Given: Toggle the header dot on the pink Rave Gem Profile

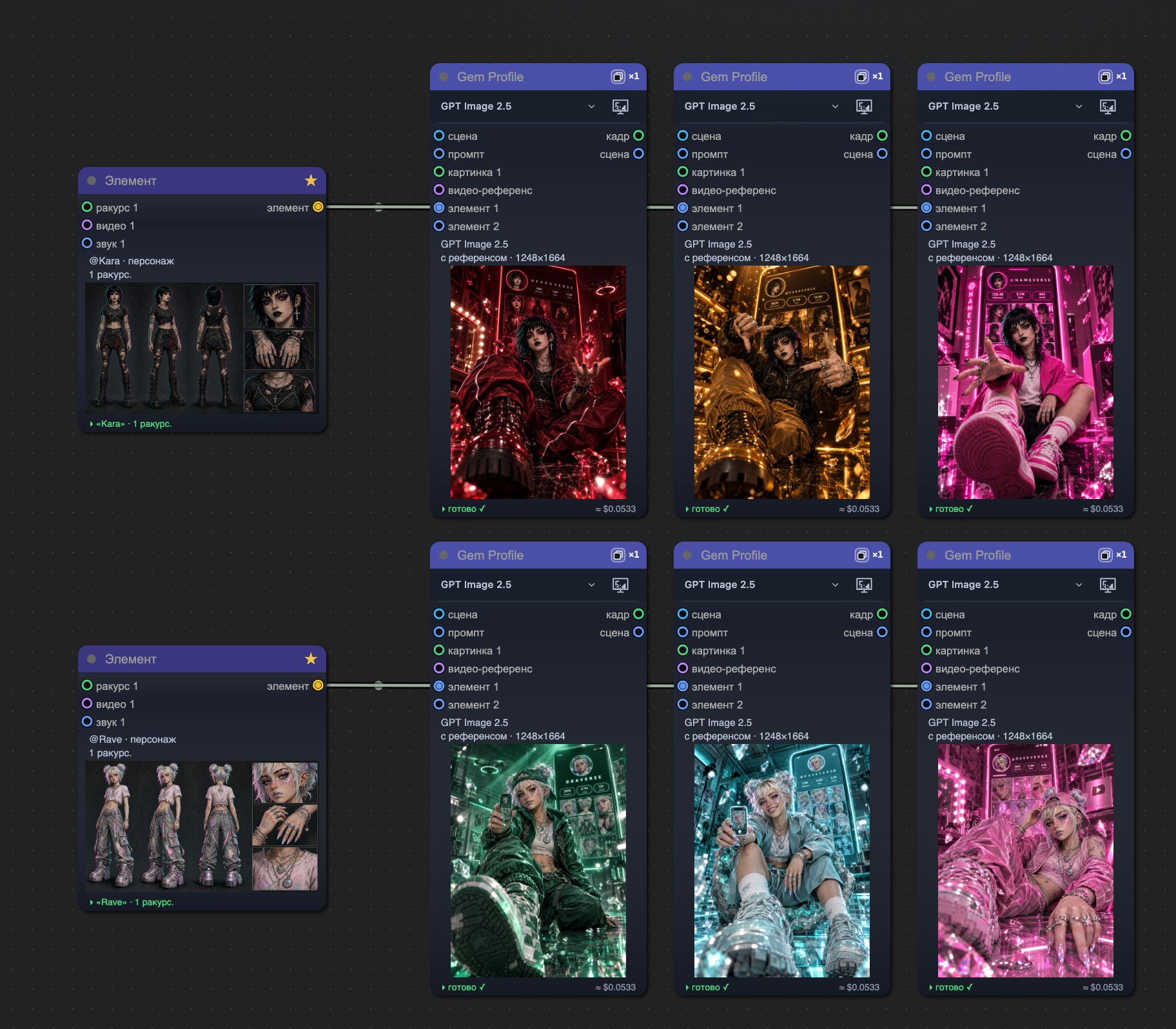Looking at the screenshot, I should pos(931,555).
